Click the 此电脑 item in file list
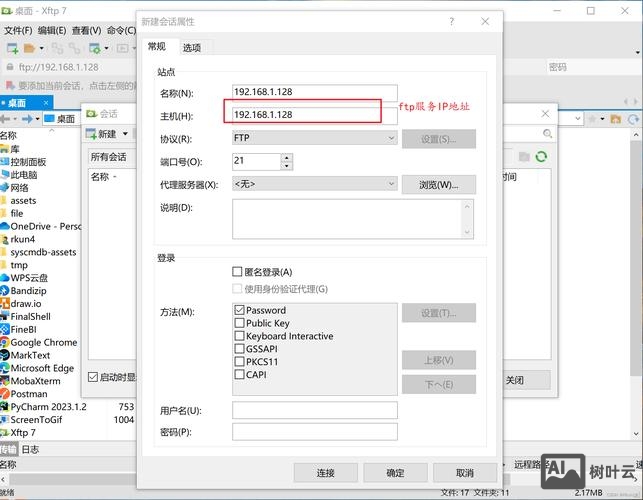The width and height of the screenshot is (643, 500). point(19,175)
